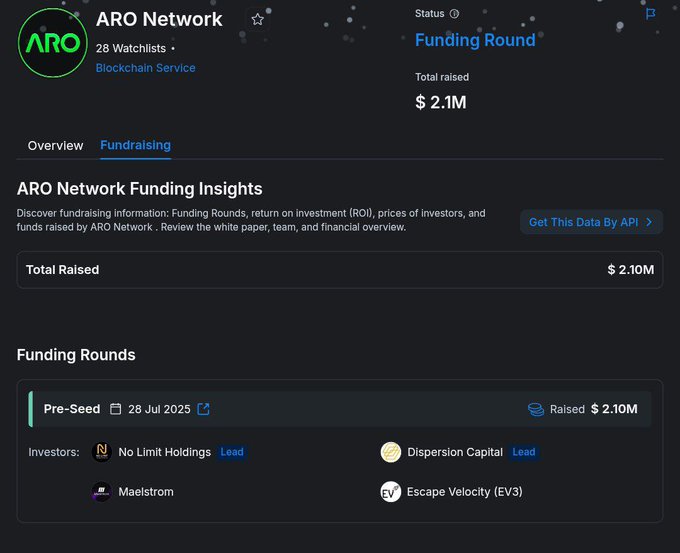Click the Investors: label
The height and width of the screenshot is (553, 680).
(54, 452)
